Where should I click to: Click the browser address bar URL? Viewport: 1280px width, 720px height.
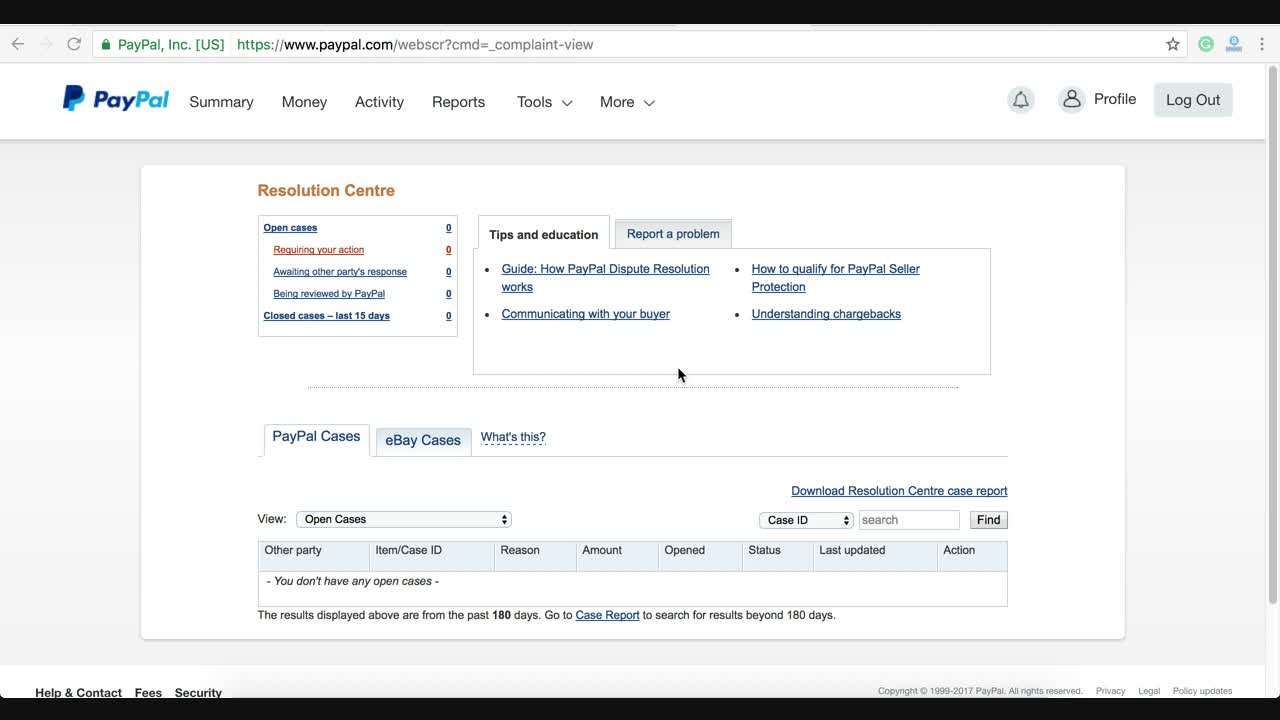tap(415, 44)
